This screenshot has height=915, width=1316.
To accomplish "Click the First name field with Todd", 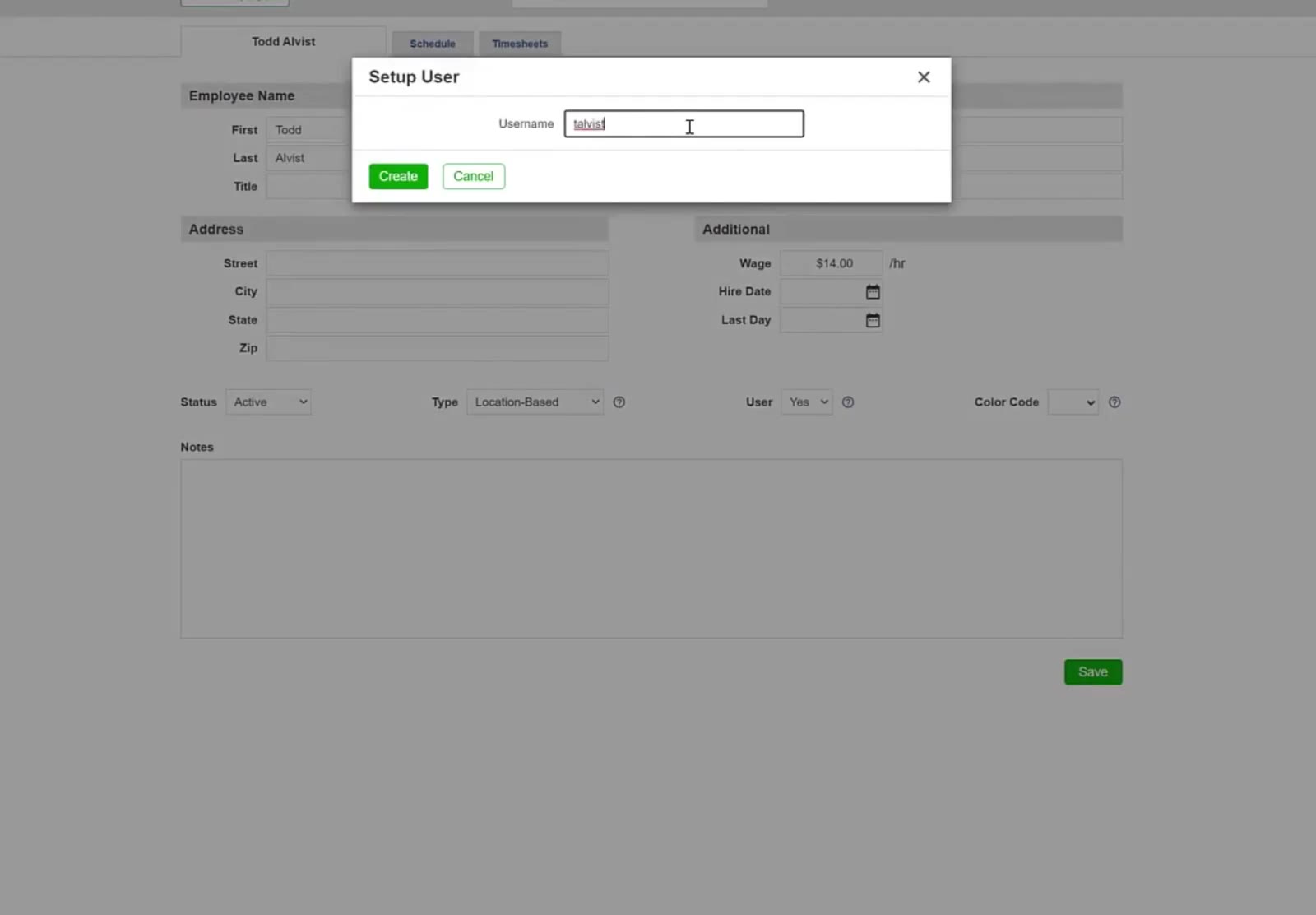I will click(309, 130).
